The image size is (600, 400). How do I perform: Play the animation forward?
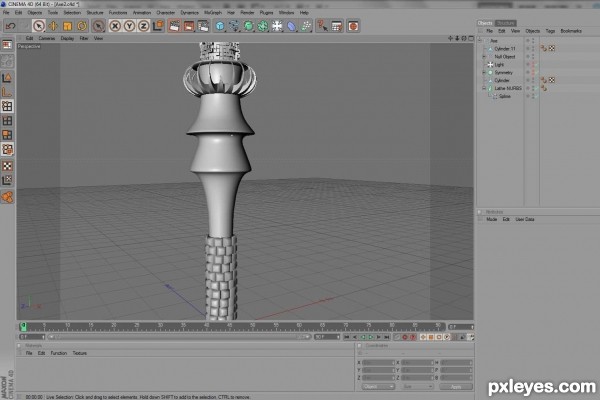coord(370,337)
